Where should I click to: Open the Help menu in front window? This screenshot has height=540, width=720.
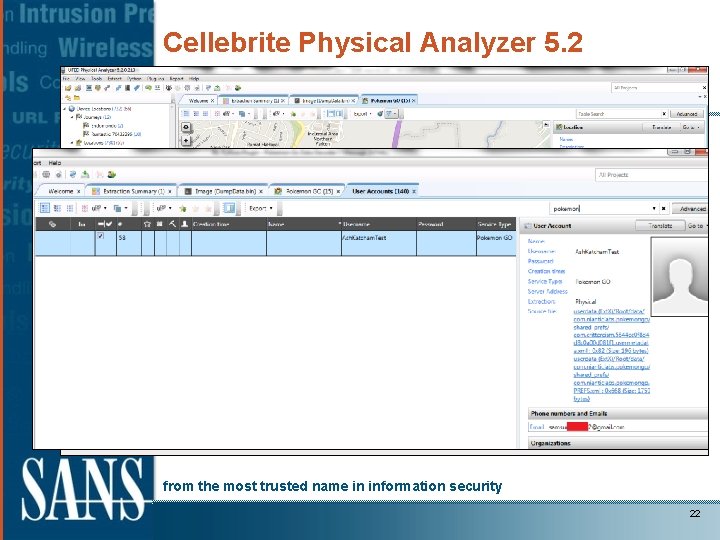pyautogui.click(x=55, y=163)
